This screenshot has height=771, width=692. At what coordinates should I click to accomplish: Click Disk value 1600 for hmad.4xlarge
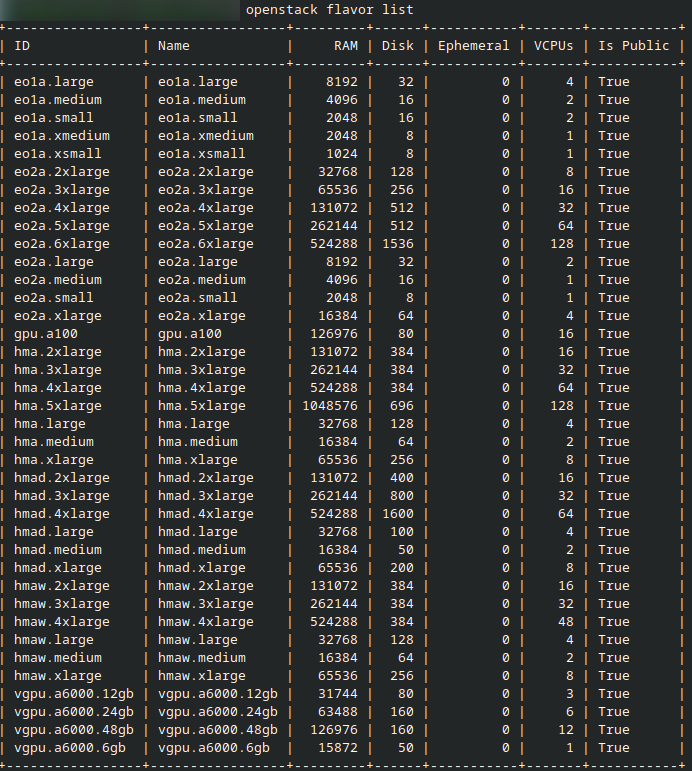tap(398, 514)
